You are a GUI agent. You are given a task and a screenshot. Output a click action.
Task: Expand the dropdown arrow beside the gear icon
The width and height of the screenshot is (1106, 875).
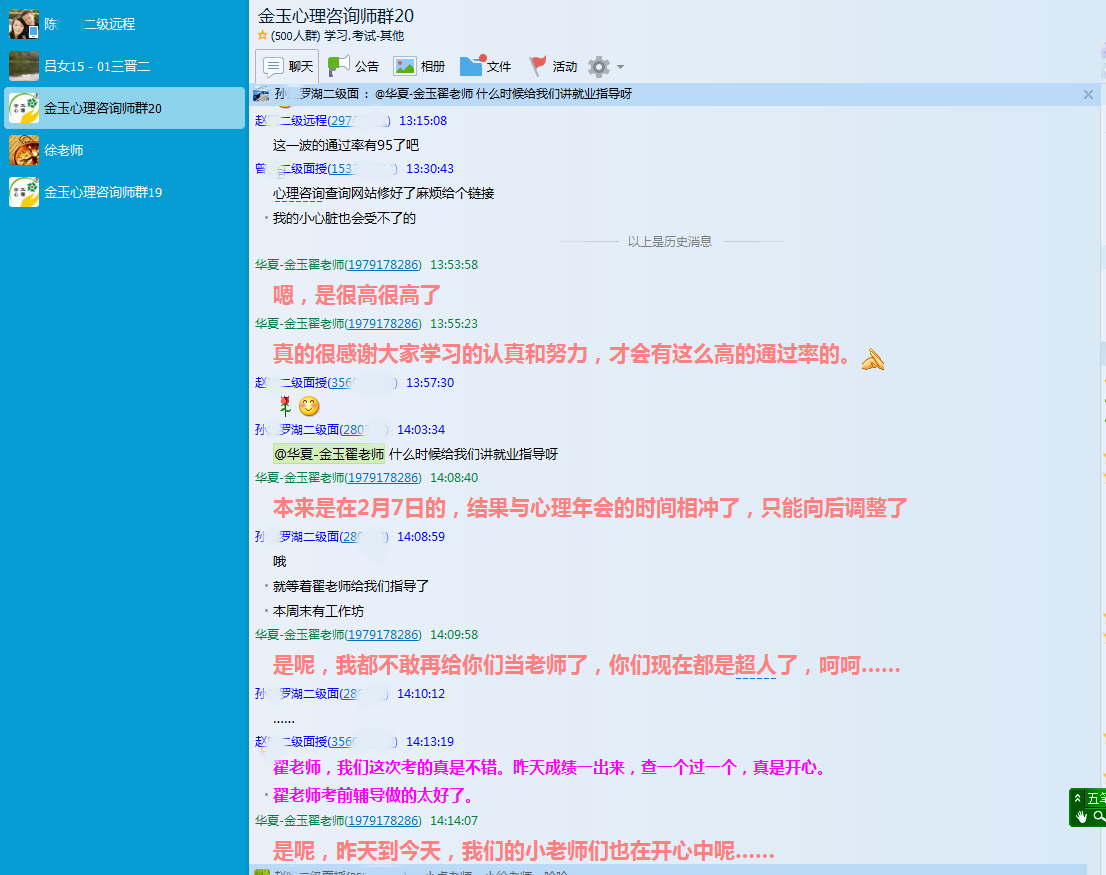620,67
